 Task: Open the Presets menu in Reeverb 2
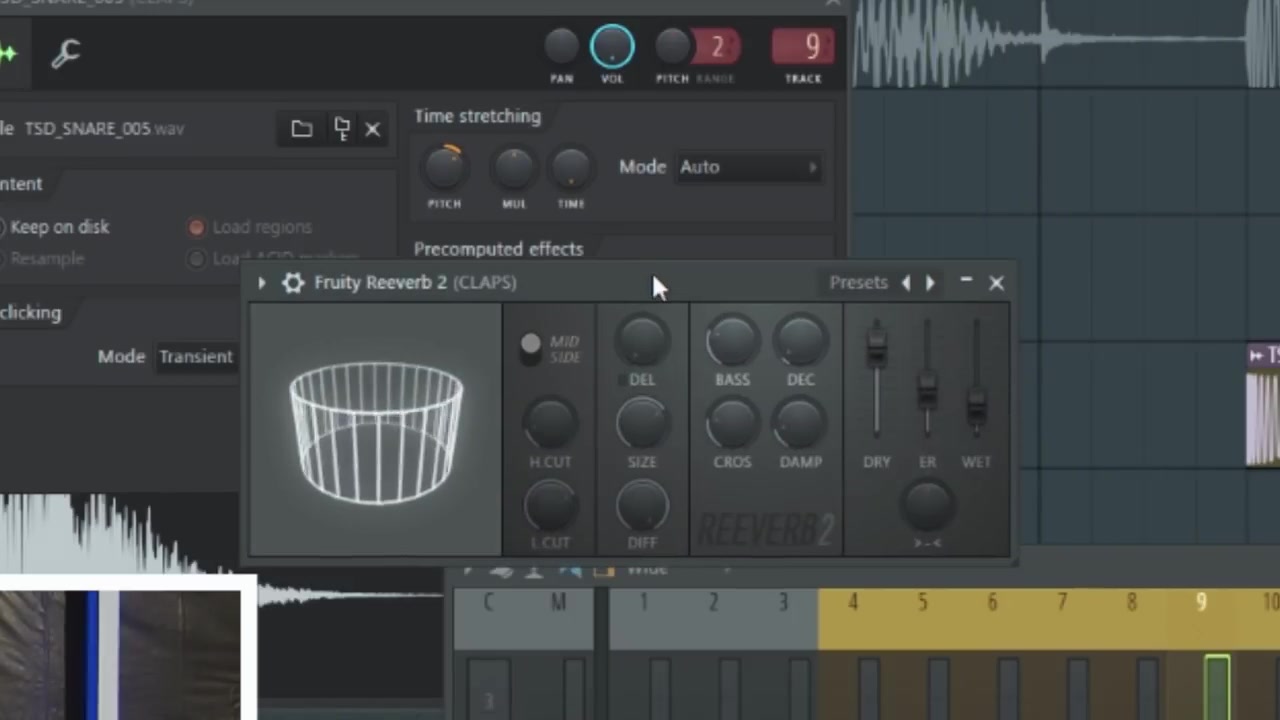(x=858, y=283)
